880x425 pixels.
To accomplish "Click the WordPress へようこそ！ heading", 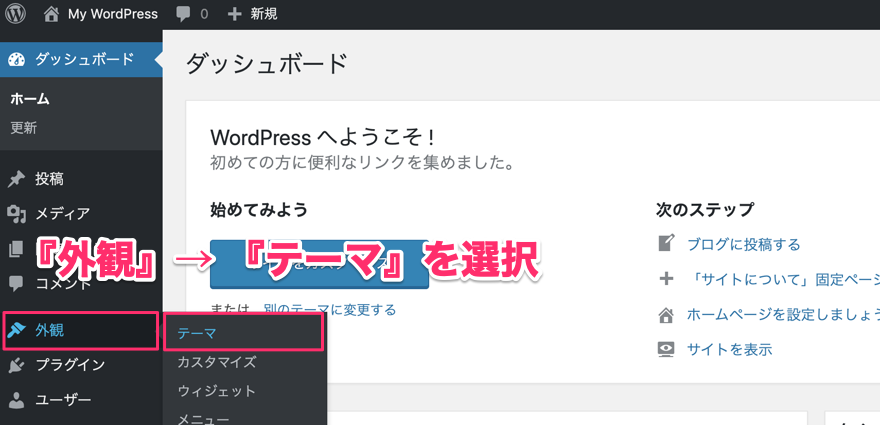I will click(323, 137).
